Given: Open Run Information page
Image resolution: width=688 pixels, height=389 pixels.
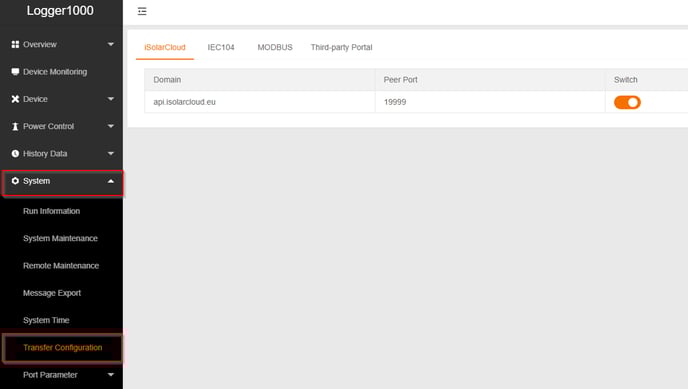Looking at the screenshot, I should tap(51, 211).
